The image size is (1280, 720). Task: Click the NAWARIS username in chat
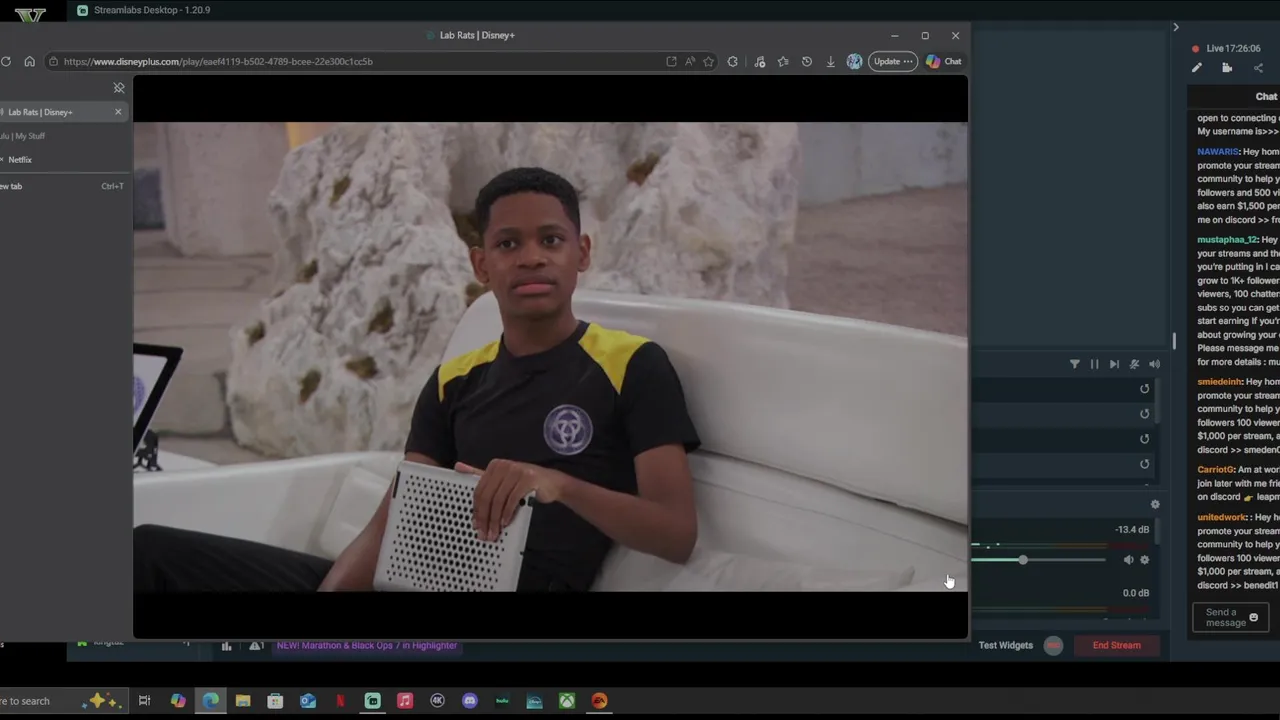pyautogui.click(x=1218, y=152)
